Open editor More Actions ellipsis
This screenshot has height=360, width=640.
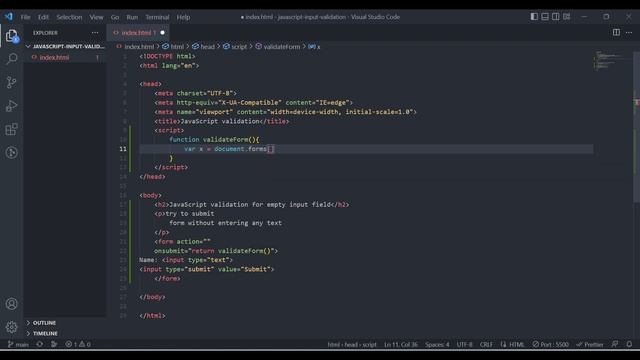coord(629,32)
